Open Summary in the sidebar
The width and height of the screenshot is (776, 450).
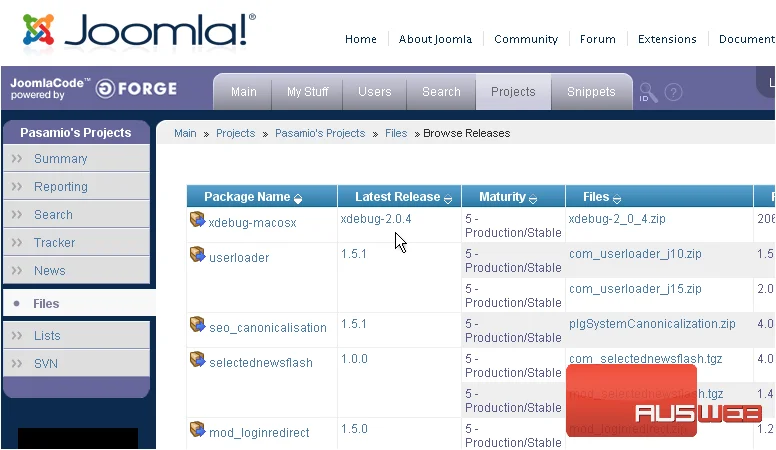tap(76, 158)
